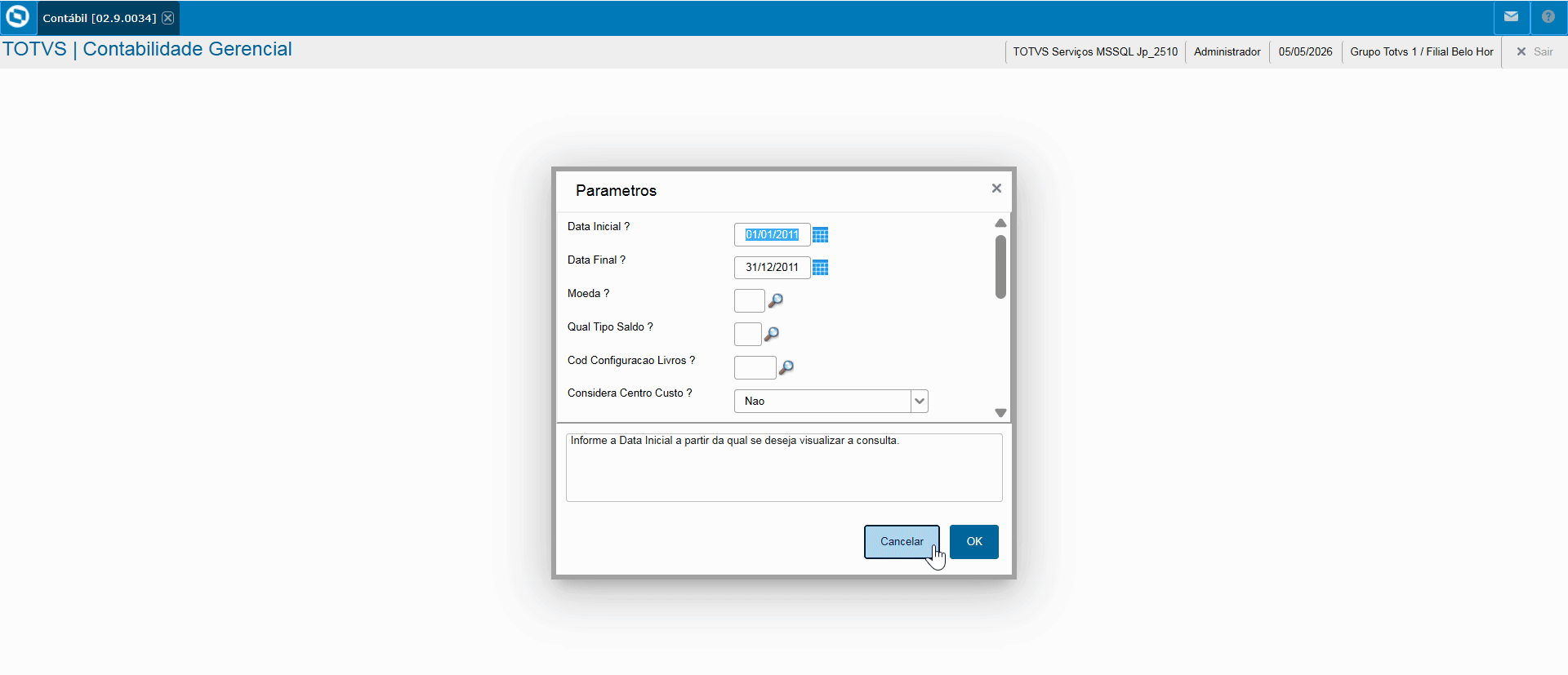Click the Qual Tipo Saldo lookup magnifier

point(772,334)
